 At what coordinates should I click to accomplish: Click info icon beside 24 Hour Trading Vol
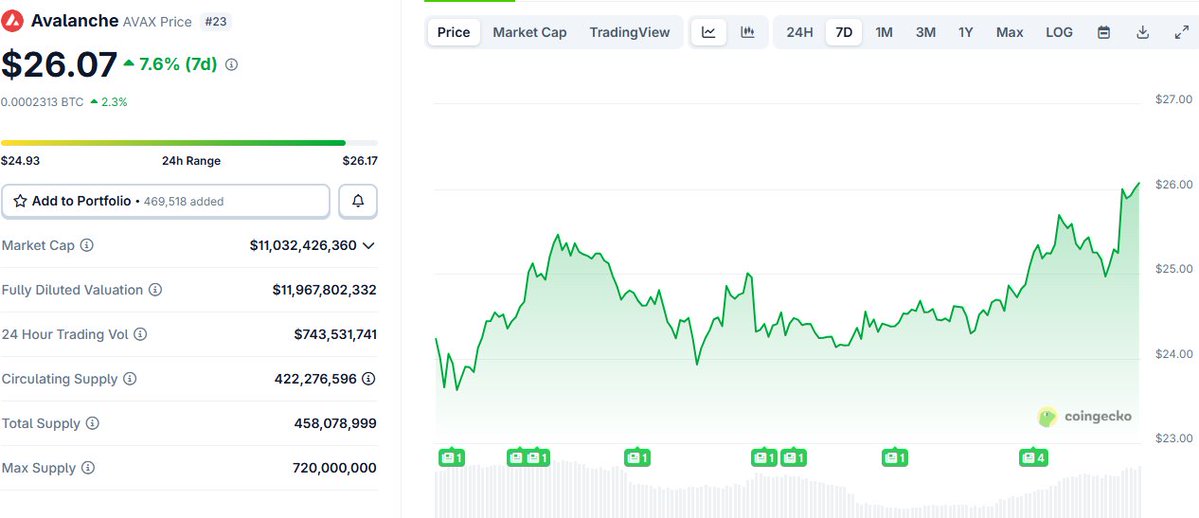(x=141, y=334)
